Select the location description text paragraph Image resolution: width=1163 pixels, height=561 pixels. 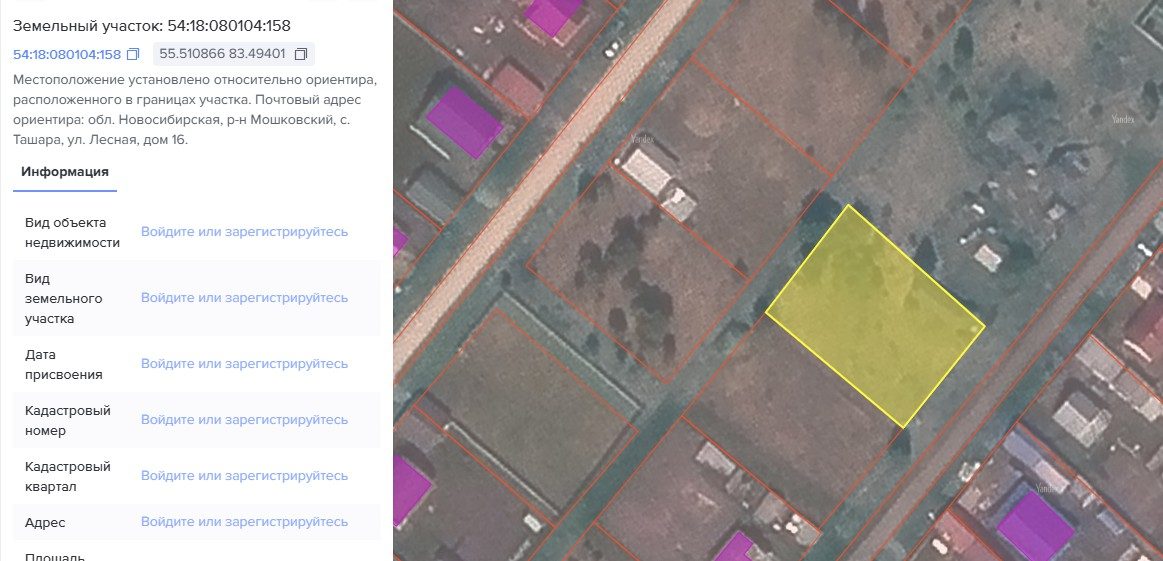click(196, 109)
